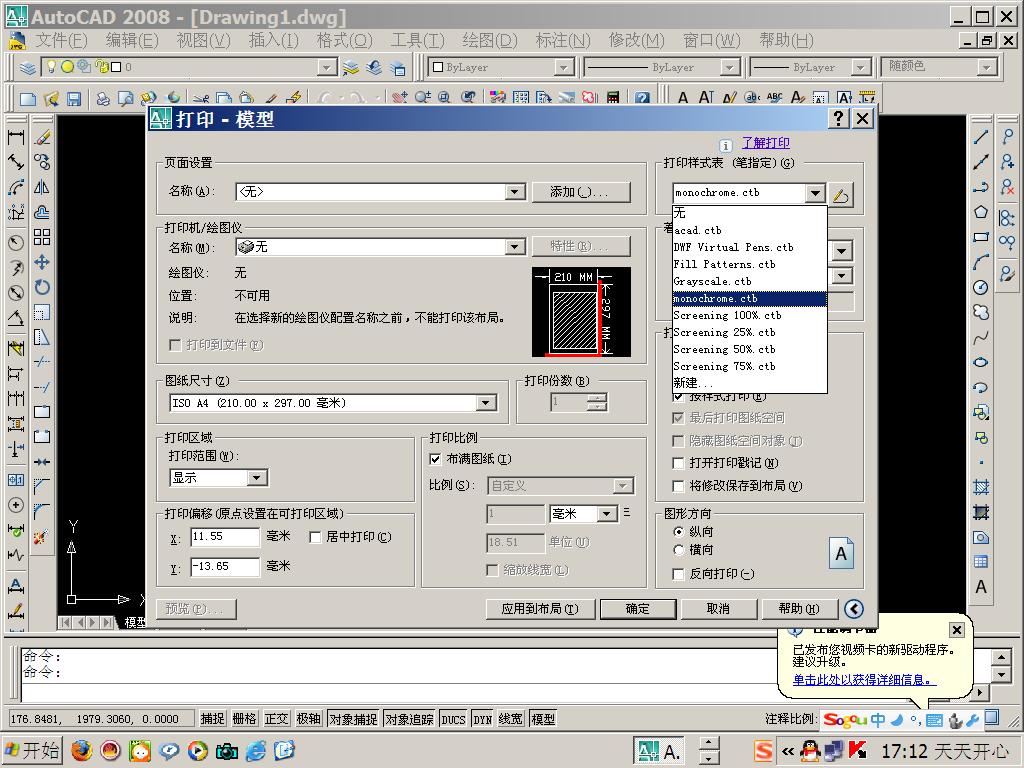Open the 了解打印 learn about plotting link
Screen dimensions: 1024x768
(765, 142)
